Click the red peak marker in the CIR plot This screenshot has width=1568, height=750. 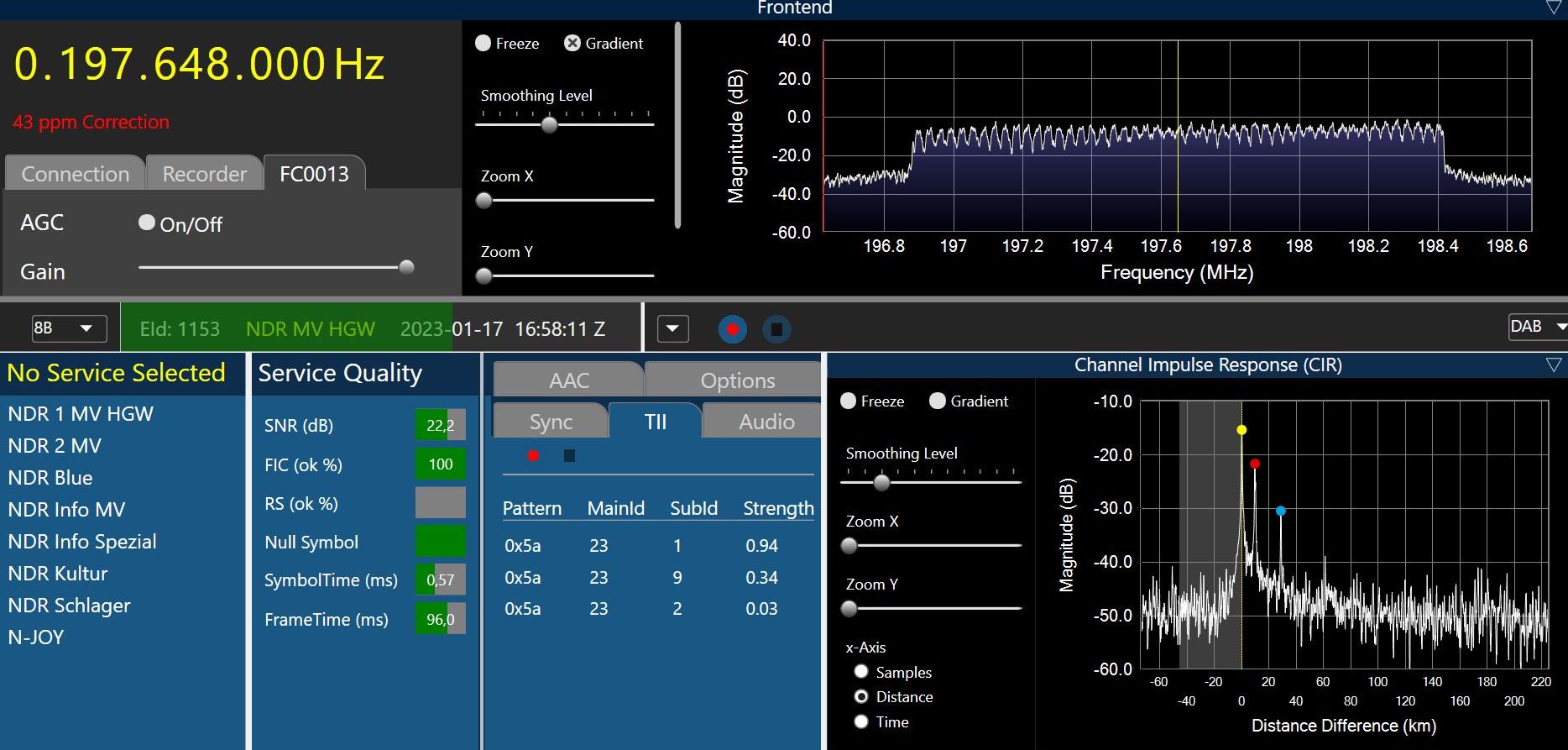[x=1255, y=464]
